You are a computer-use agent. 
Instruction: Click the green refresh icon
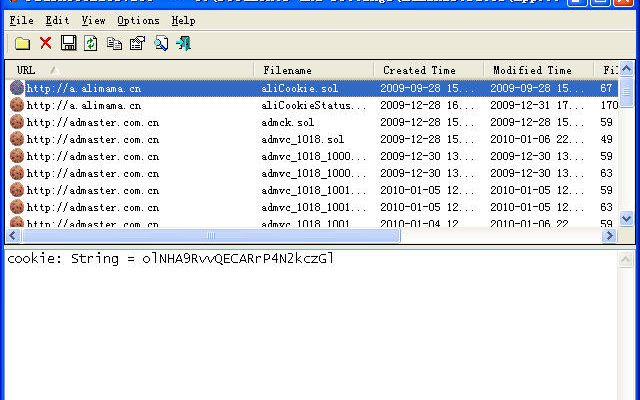[91, 43]
